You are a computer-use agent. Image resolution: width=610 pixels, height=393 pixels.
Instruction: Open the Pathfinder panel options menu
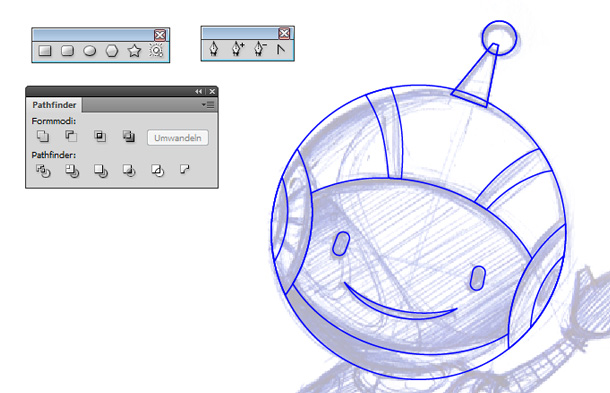click(x=208, y=105)
